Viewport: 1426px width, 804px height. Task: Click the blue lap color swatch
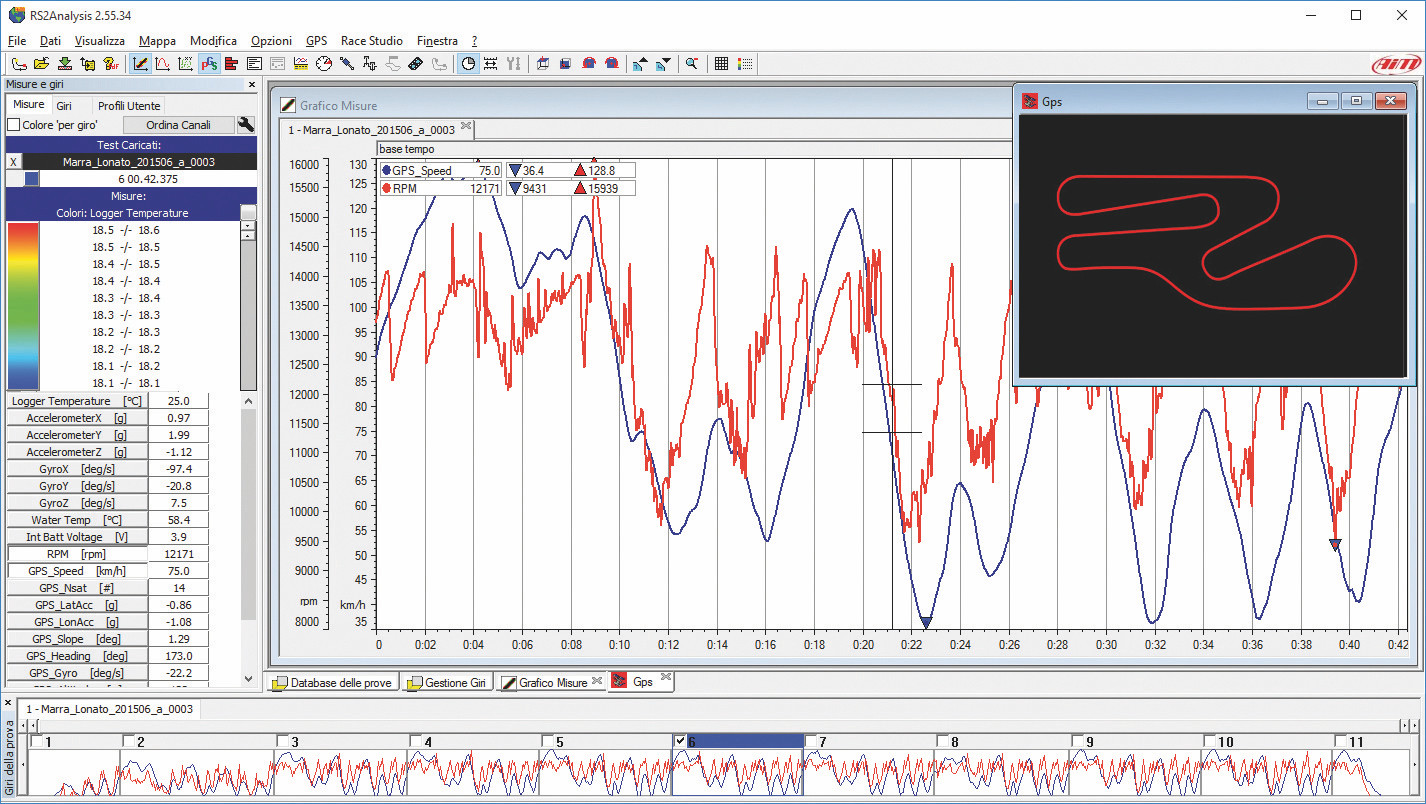click(x=32, y=178)
